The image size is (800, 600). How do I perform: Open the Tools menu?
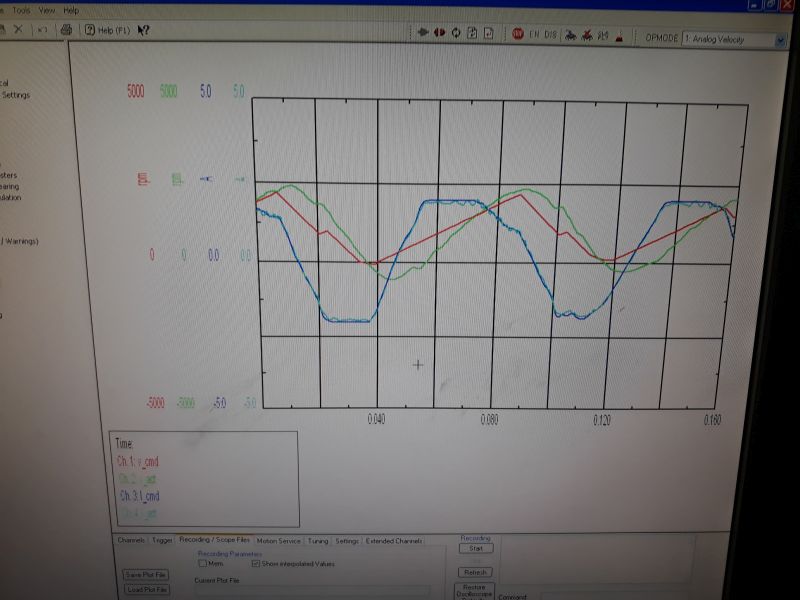tap(21, 10)
